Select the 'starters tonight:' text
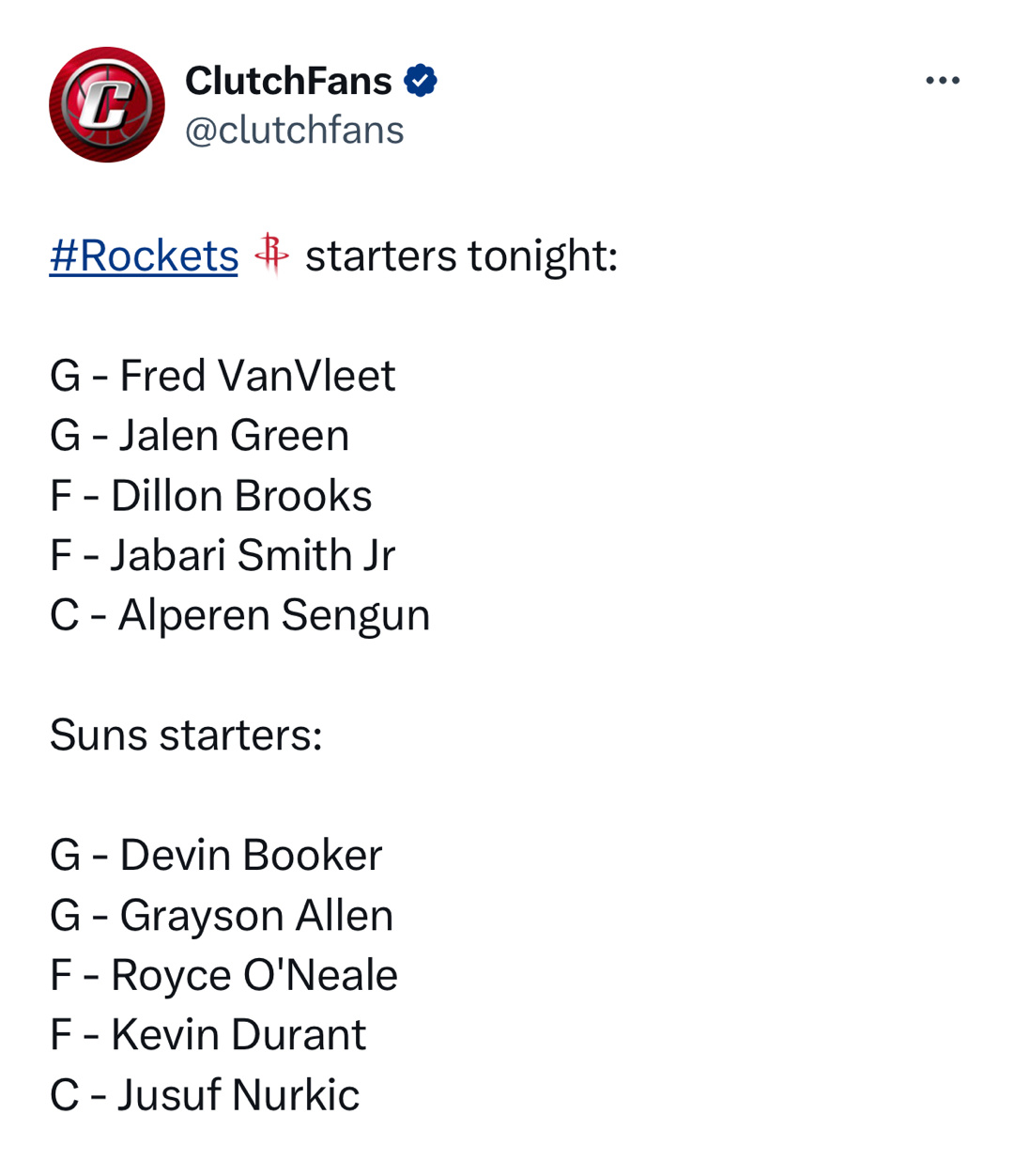The height and width of the screenshot is (1176, 1014). pyautogui.click(x=461, y=255)
